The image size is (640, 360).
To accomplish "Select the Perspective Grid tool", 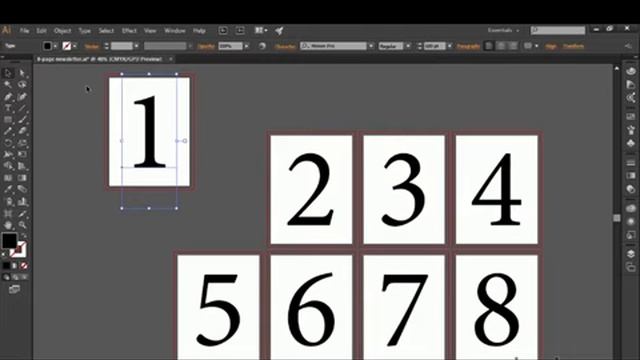I will 22,166.
